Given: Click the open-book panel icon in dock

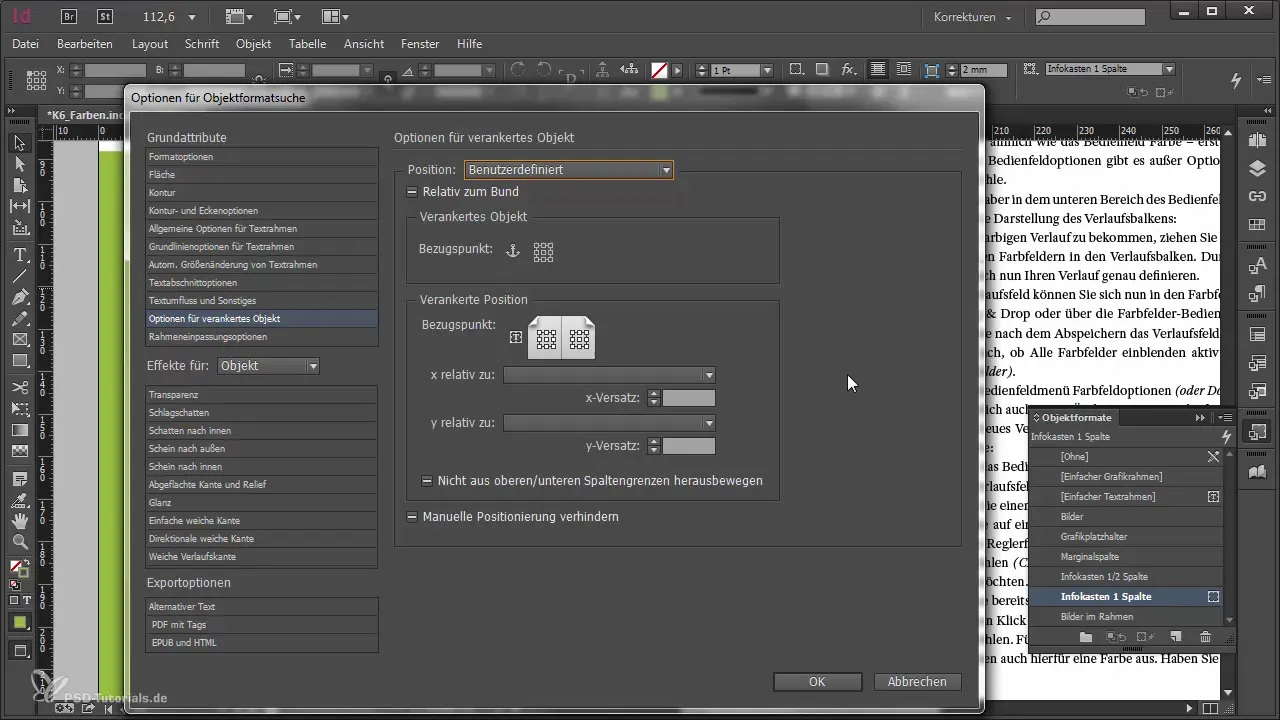Looking at the screenshot, I should [1258, 474].
